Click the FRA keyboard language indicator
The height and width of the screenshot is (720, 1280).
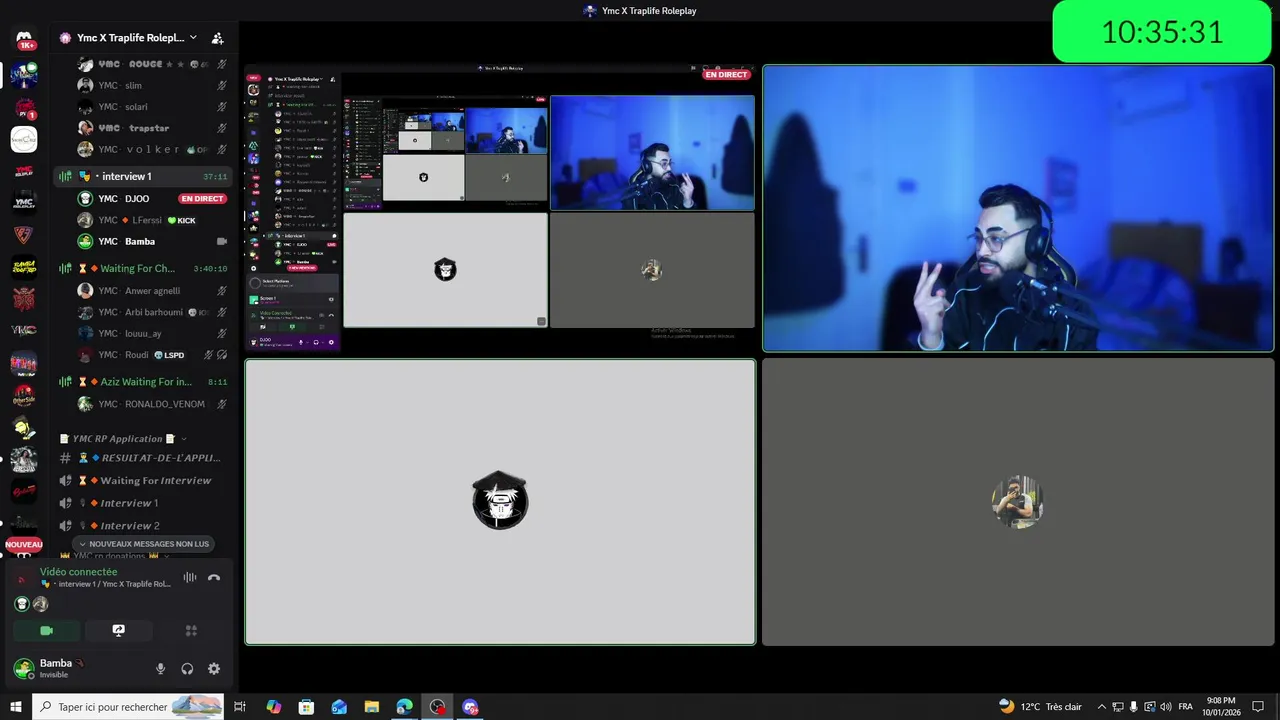coord(1185,707)
